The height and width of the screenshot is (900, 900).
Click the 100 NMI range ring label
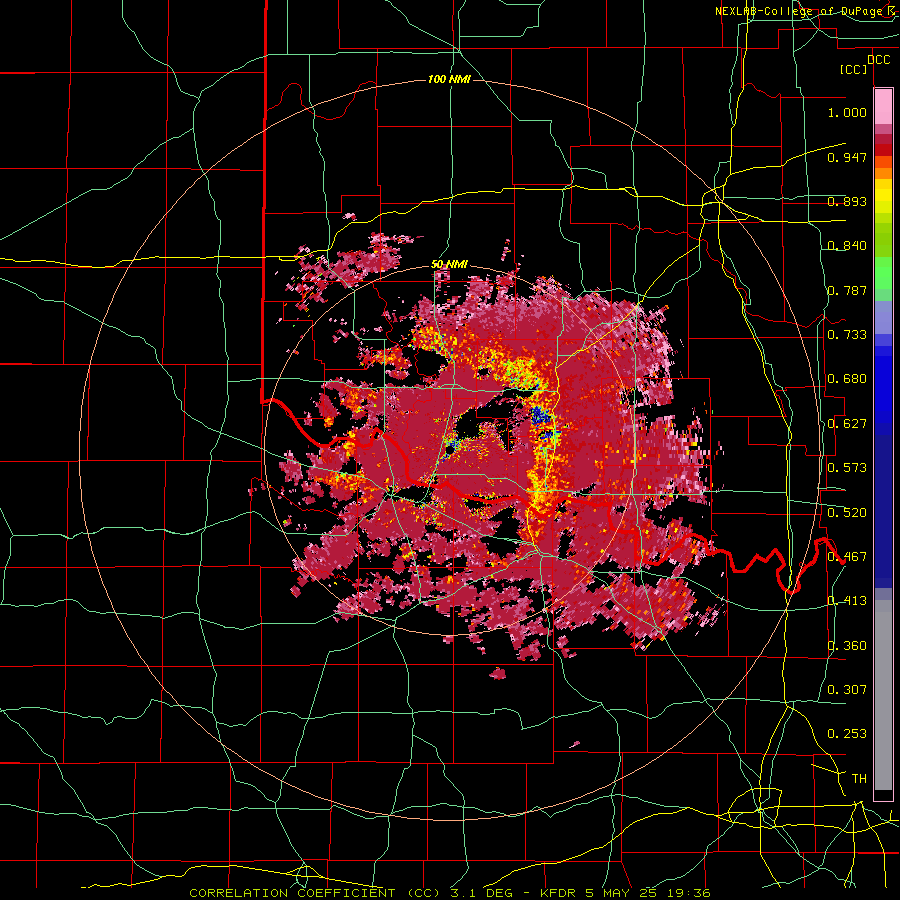pos(449,79)
